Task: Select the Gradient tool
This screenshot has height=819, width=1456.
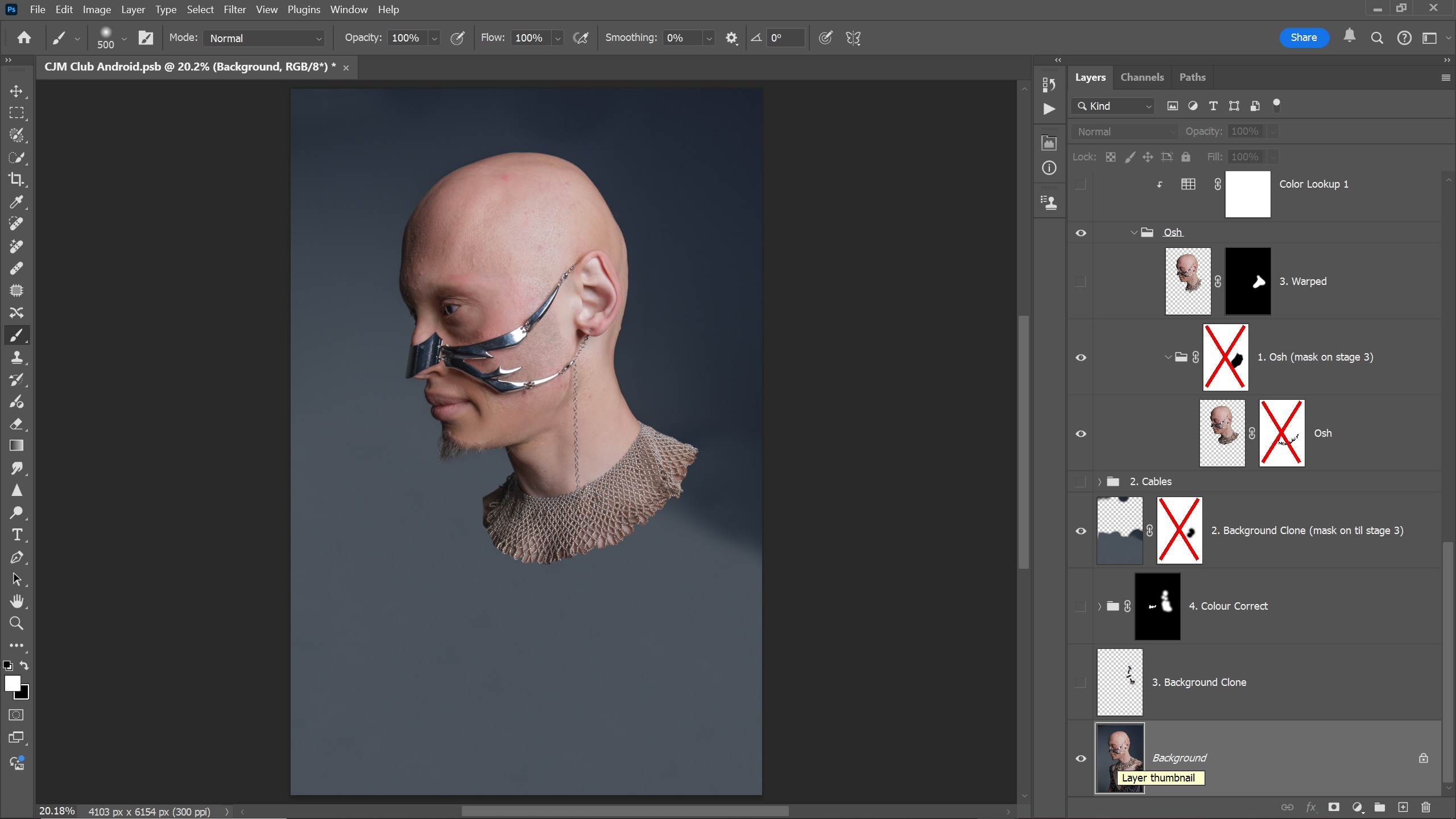Action: click(x=16, y=446)
